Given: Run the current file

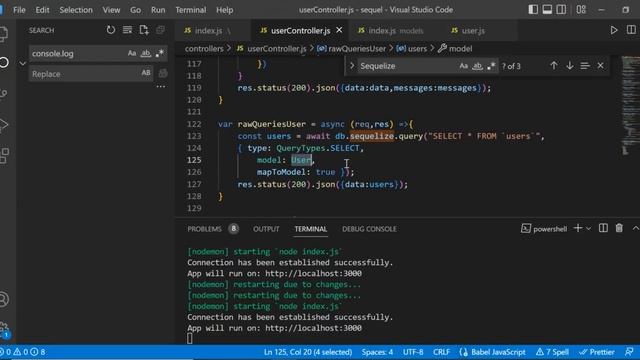Looking at the screenshot, I should coord(613,30).
